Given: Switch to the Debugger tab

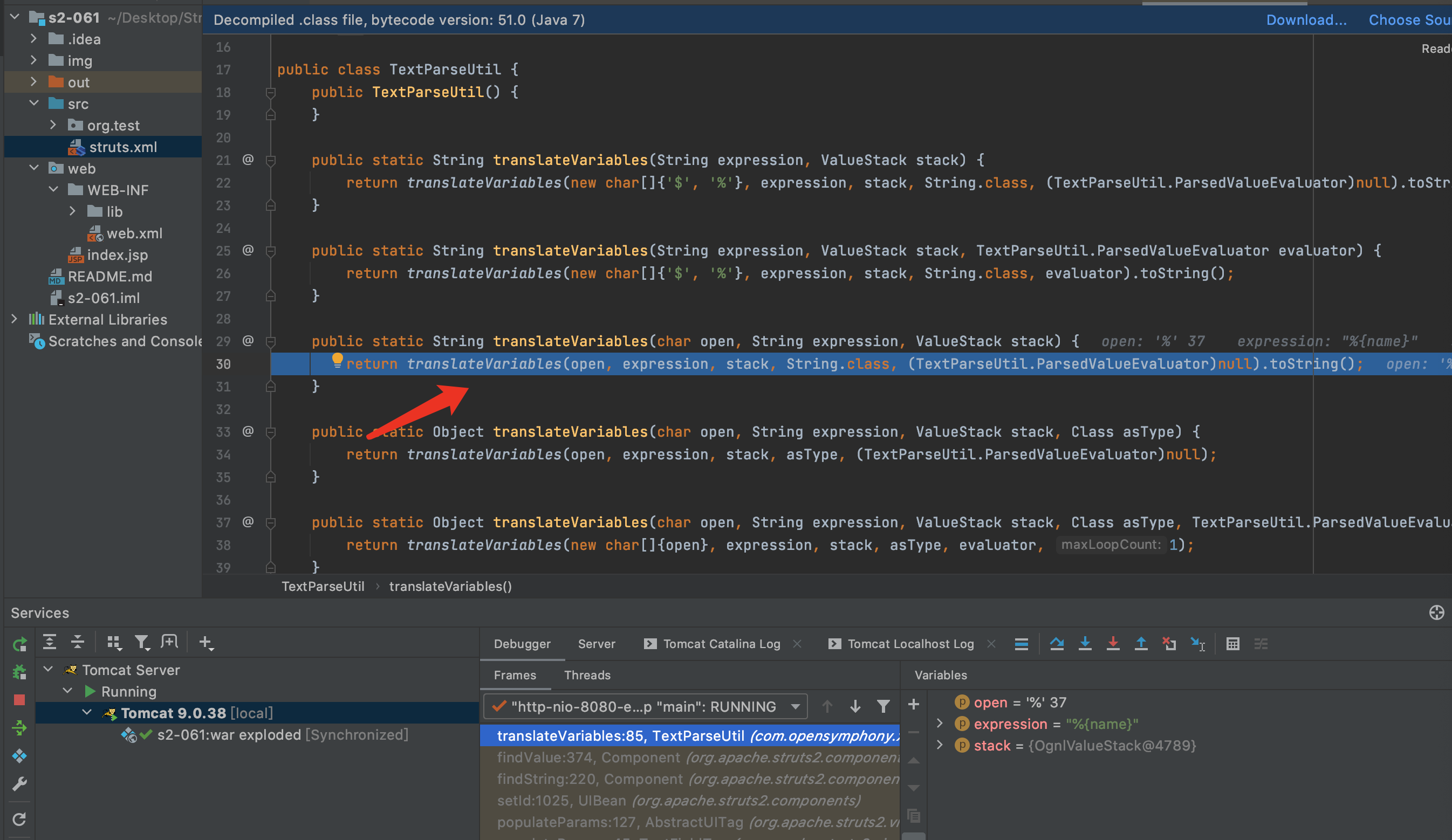Looking at the screenshot, I should [522, 644].
